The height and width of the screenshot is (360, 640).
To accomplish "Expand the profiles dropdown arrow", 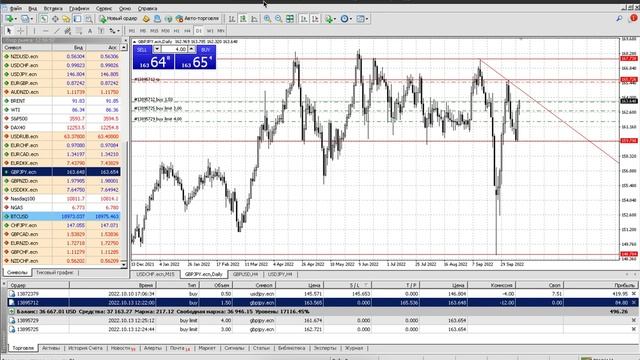I will coord(31,19).
